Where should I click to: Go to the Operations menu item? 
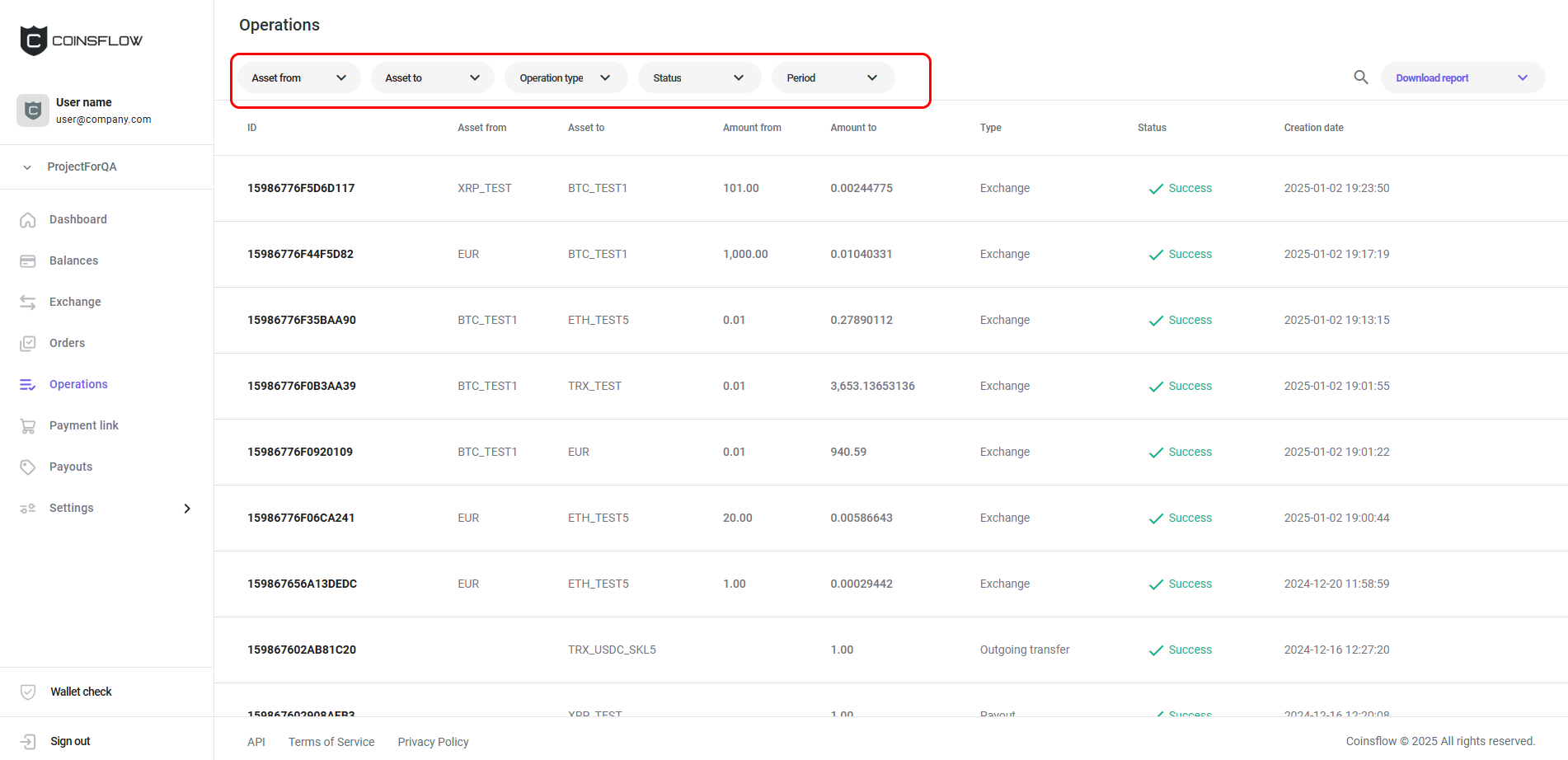click(78, 384)
